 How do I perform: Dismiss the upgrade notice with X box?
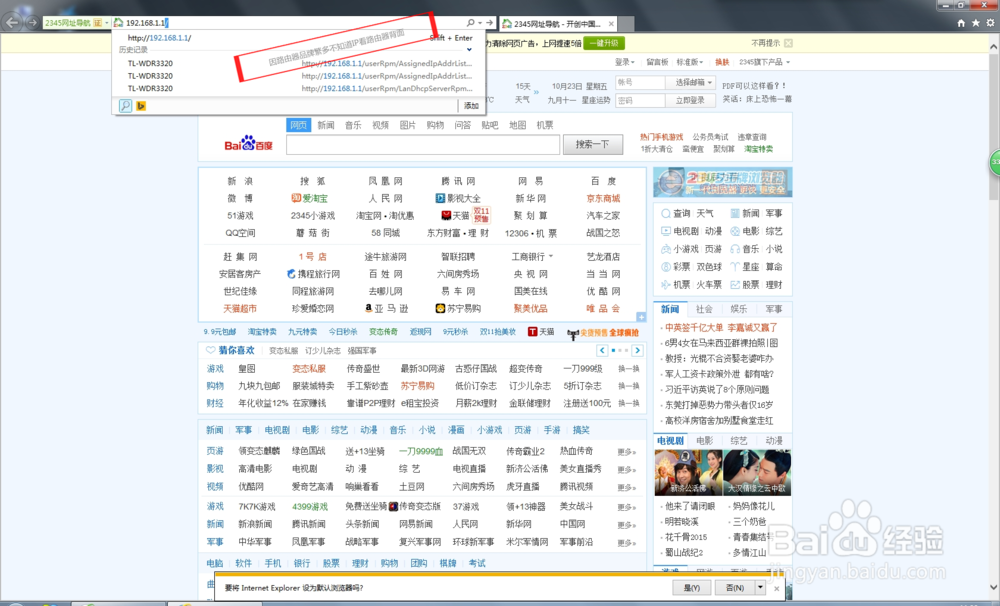click(x=788, y=43)
